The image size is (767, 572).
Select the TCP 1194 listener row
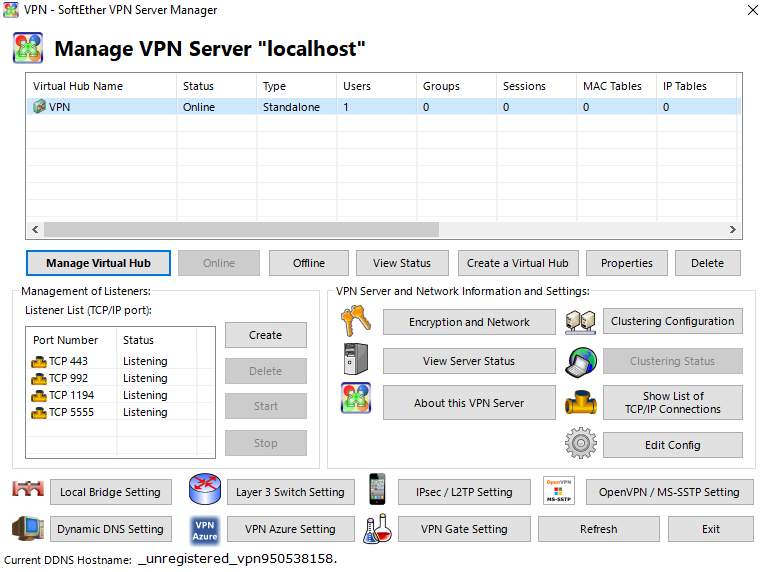(120, 395)
